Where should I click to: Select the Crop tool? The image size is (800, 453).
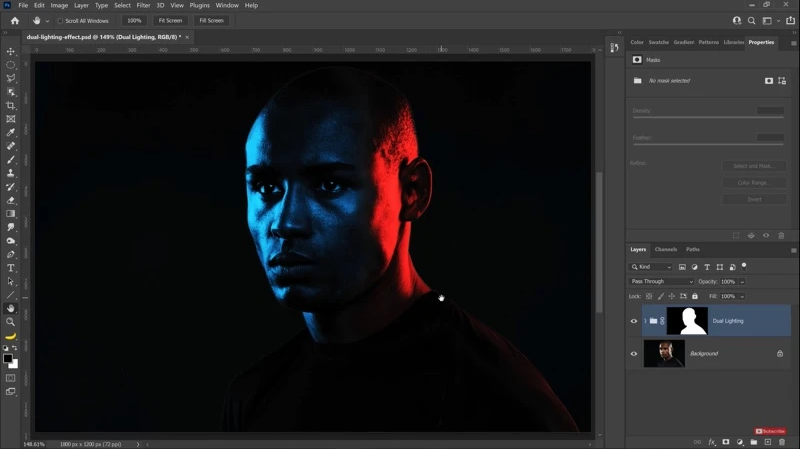11,106
